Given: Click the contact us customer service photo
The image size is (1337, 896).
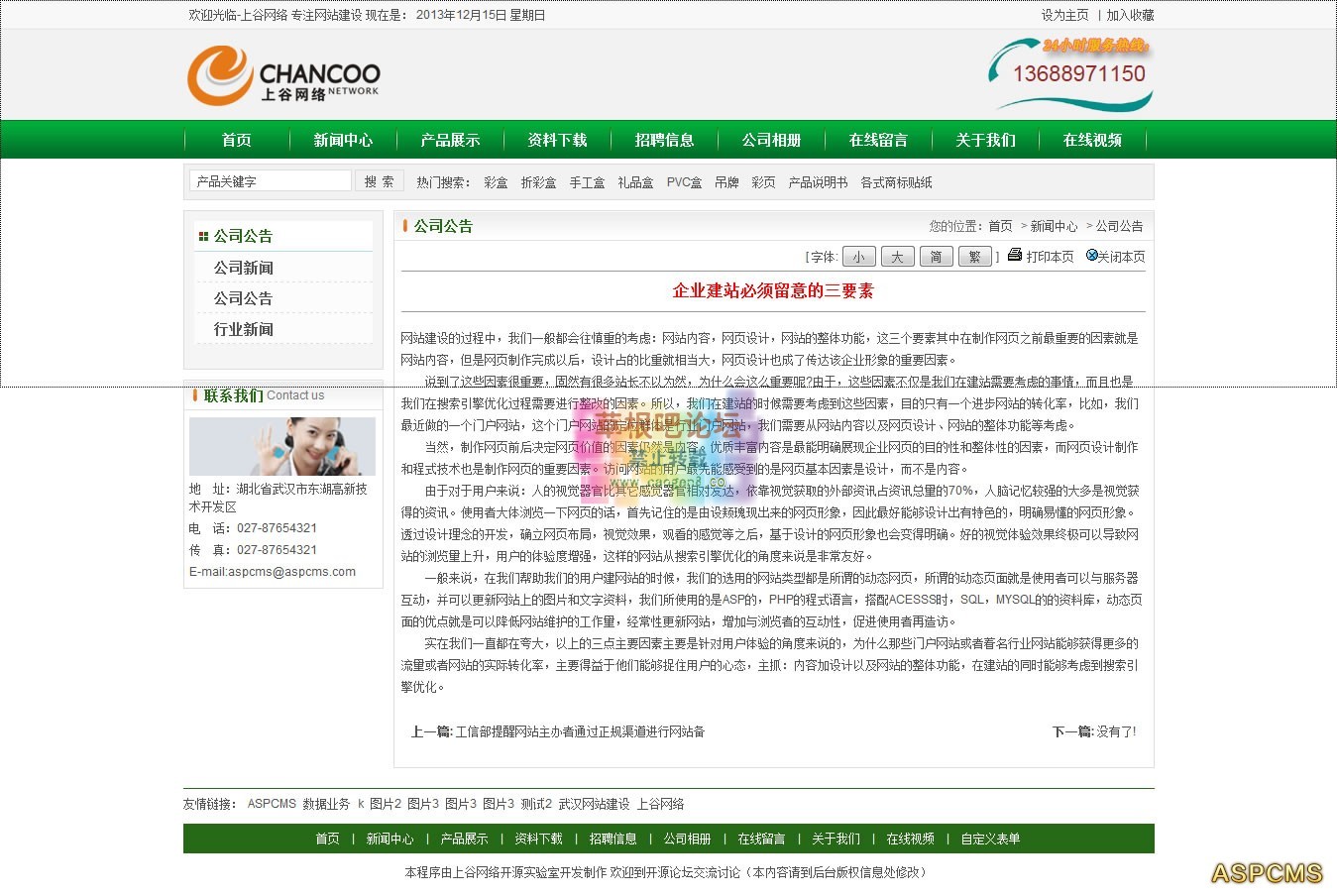Looking at the screenshot, I should (x=282, y=446).
